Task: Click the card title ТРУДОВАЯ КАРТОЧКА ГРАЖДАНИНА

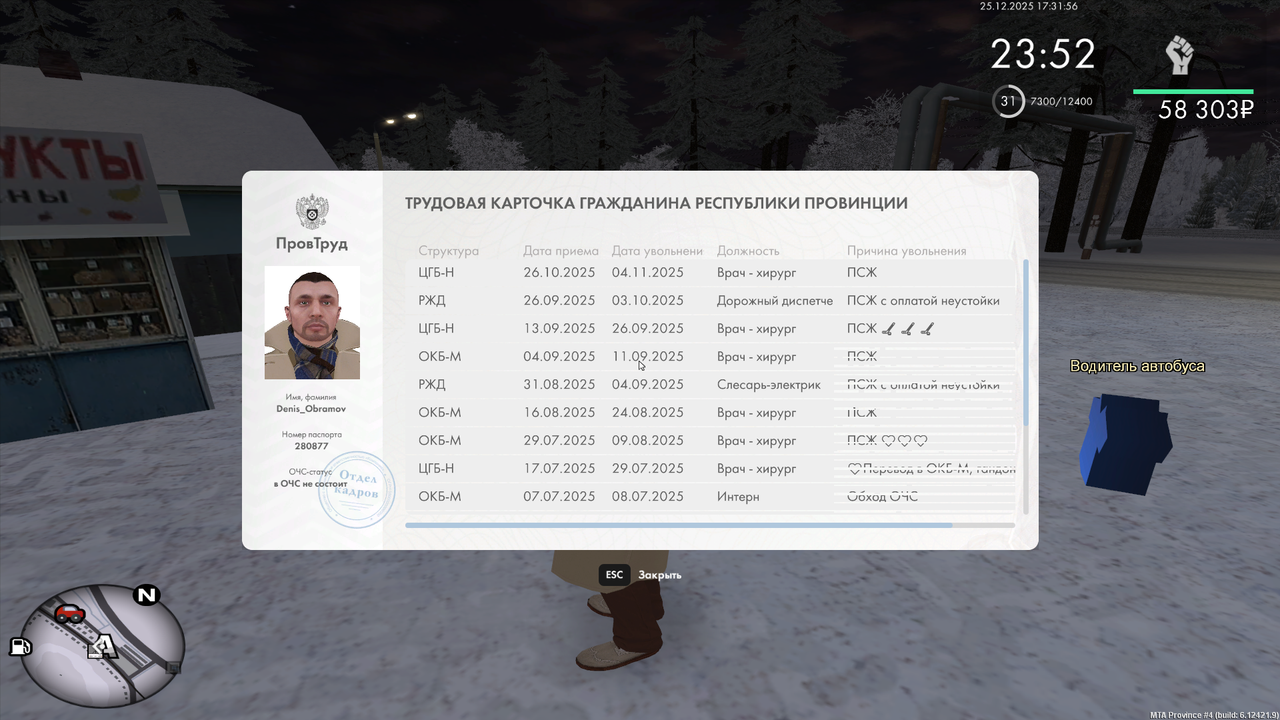Action: [x=656, y=203]
